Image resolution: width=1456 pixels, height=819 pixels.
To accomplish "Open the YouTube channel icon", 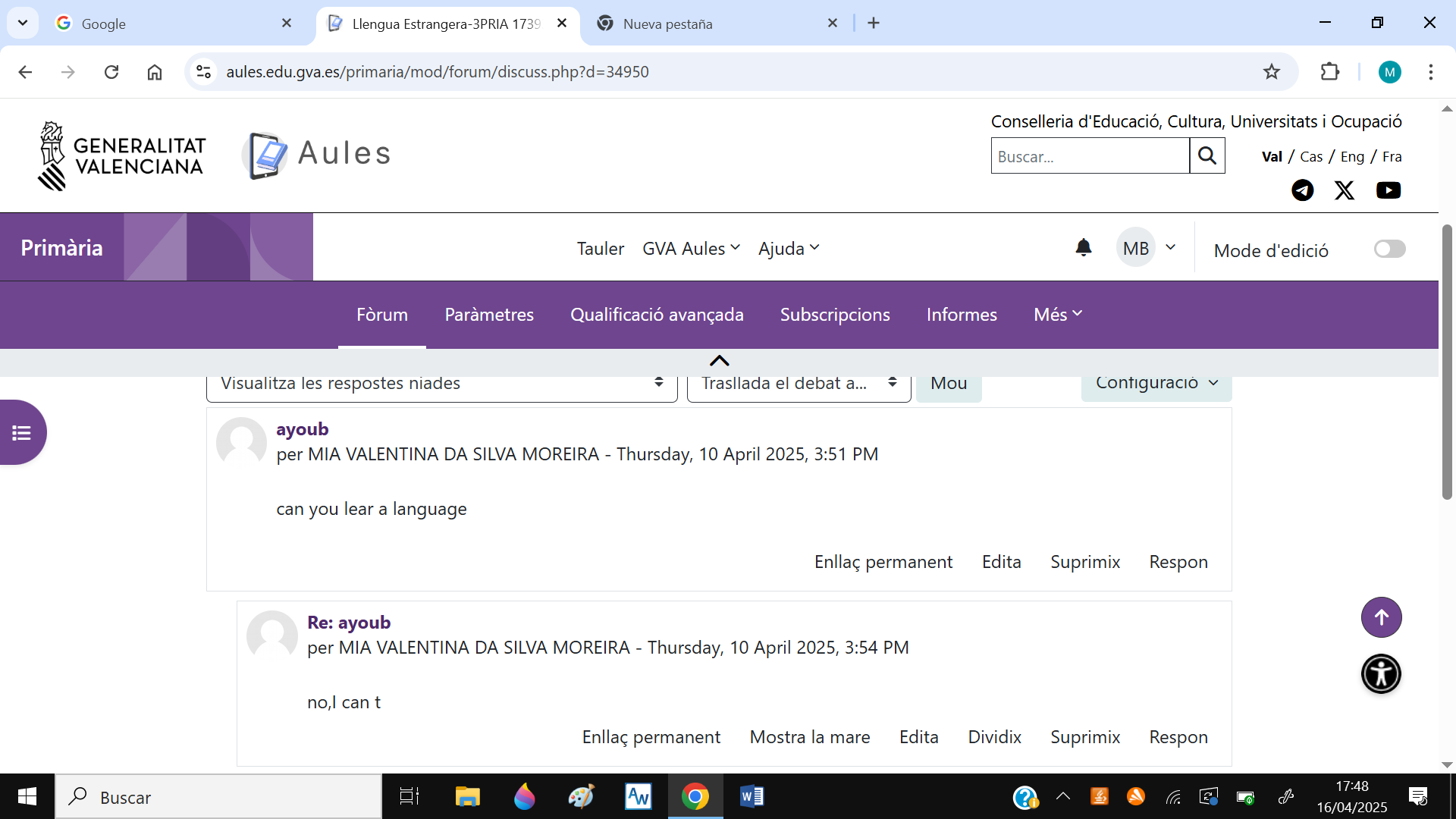I will pos(1388,190).
